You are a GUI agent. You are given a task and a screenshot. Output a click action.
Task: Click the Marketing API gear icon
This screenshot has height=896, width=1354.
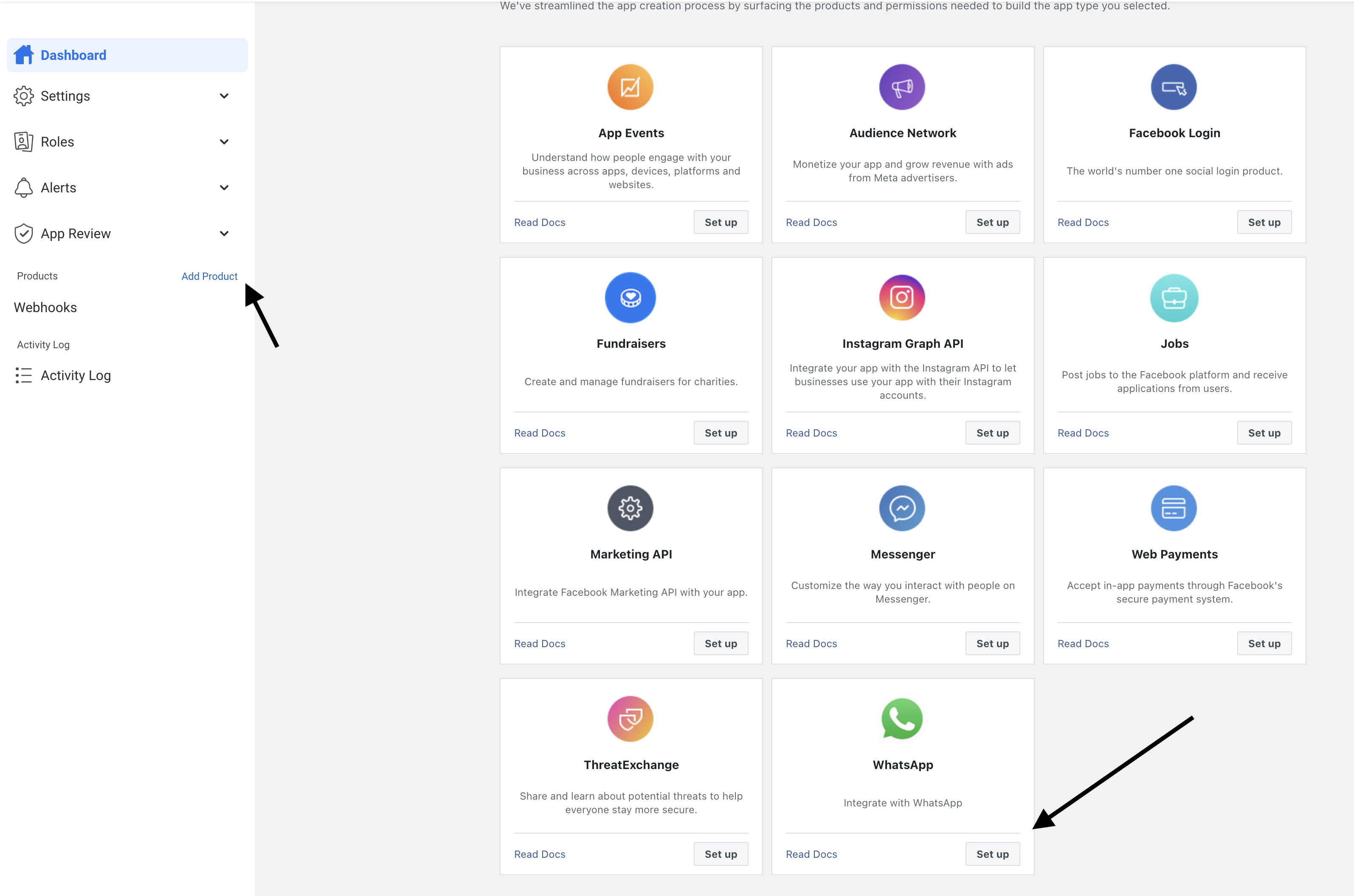(x=630, y=508)
